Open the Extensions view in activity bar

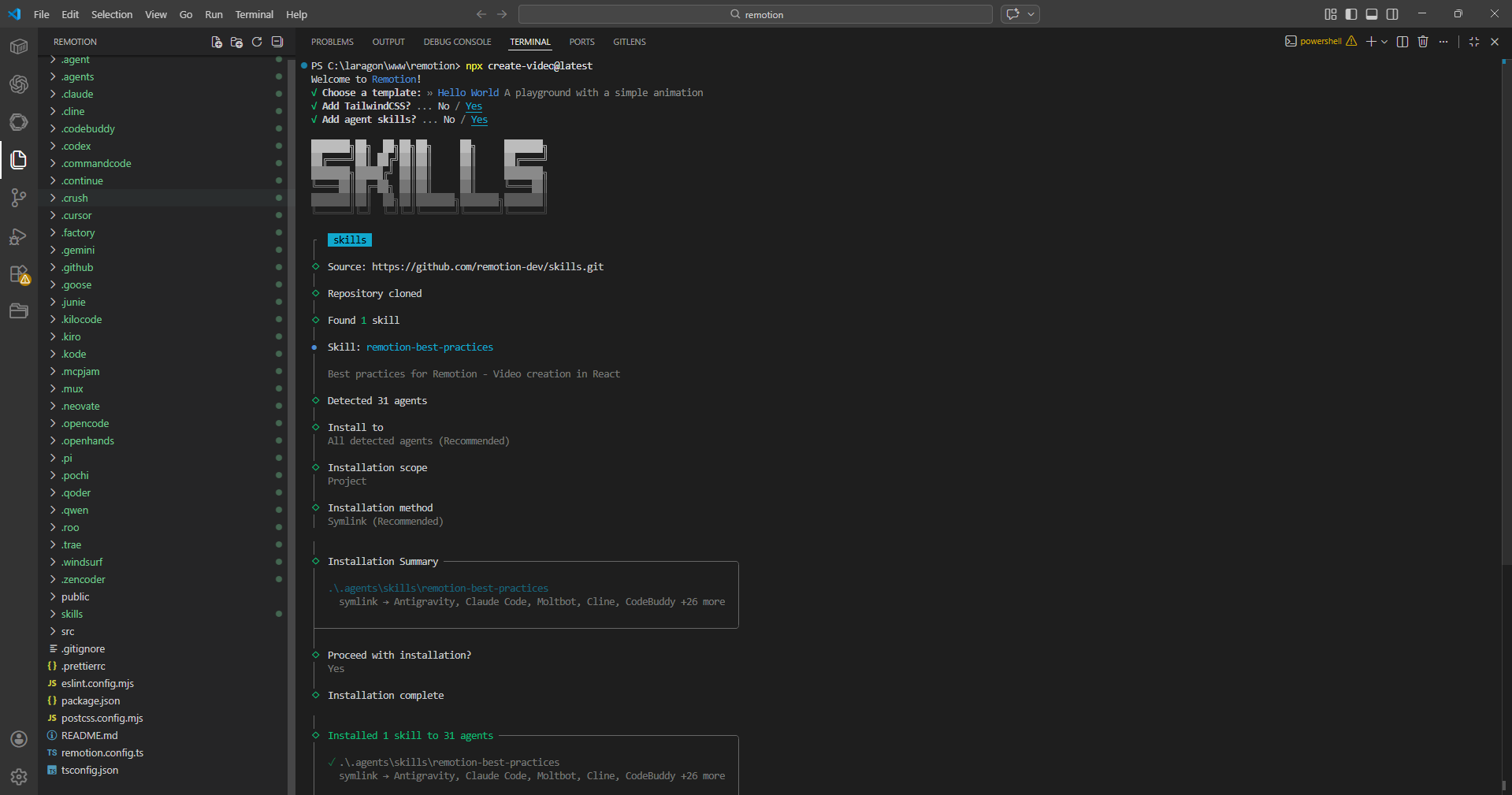click(x=19, y=274)
